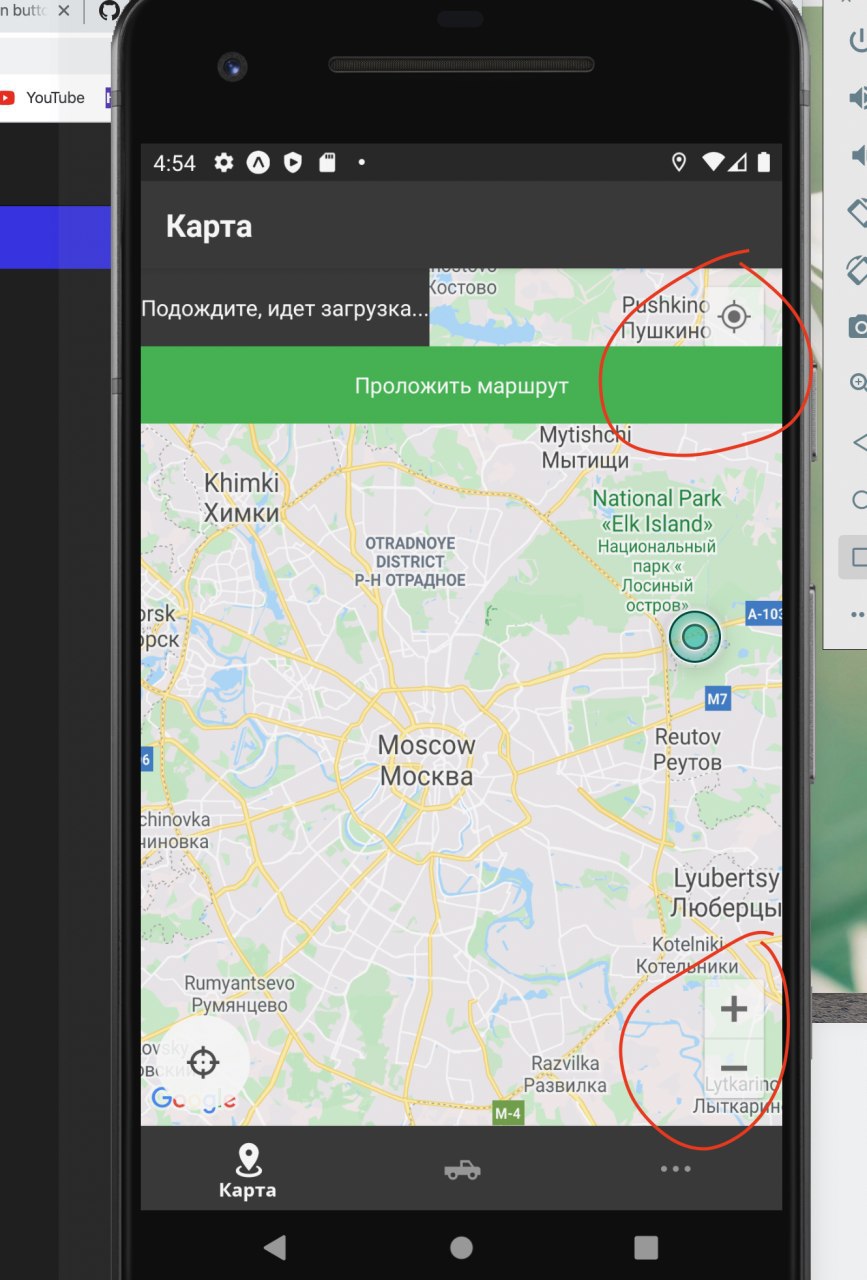The height and width of the screenshot is (1280, 867).
Task: Switch to the GitHub browser tab
Action: (109, 12)
